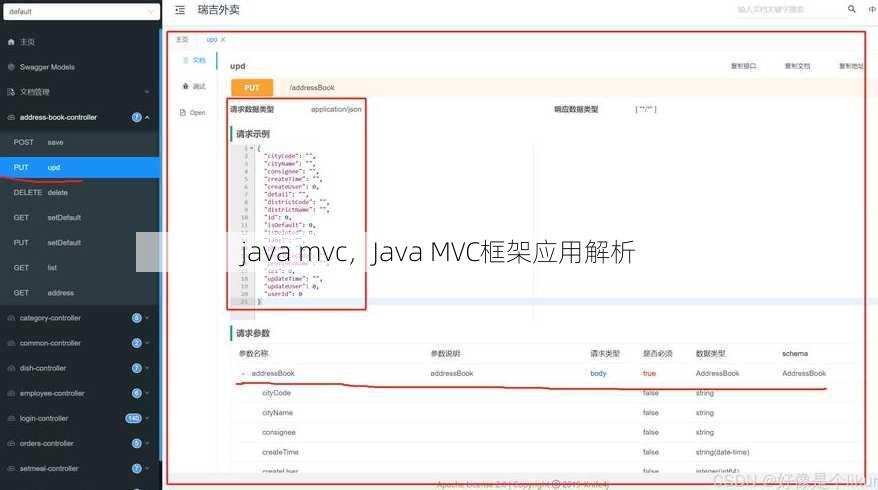
Task: Select GET list endpoint
Action: pos(80,268)
